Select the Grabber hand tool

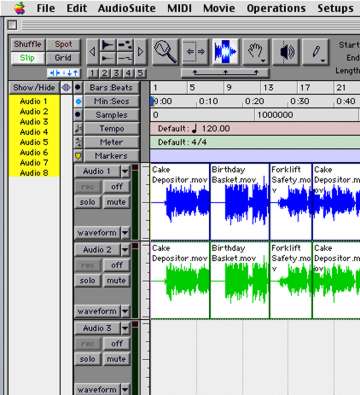pyautogui.click(x=256, y=52)
